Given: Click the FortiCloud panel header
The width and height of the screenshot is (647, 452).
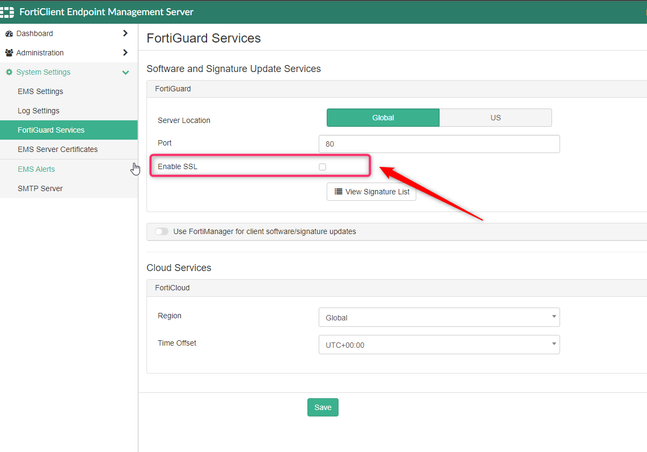Looking at the screenshot, I should [397, 288].
